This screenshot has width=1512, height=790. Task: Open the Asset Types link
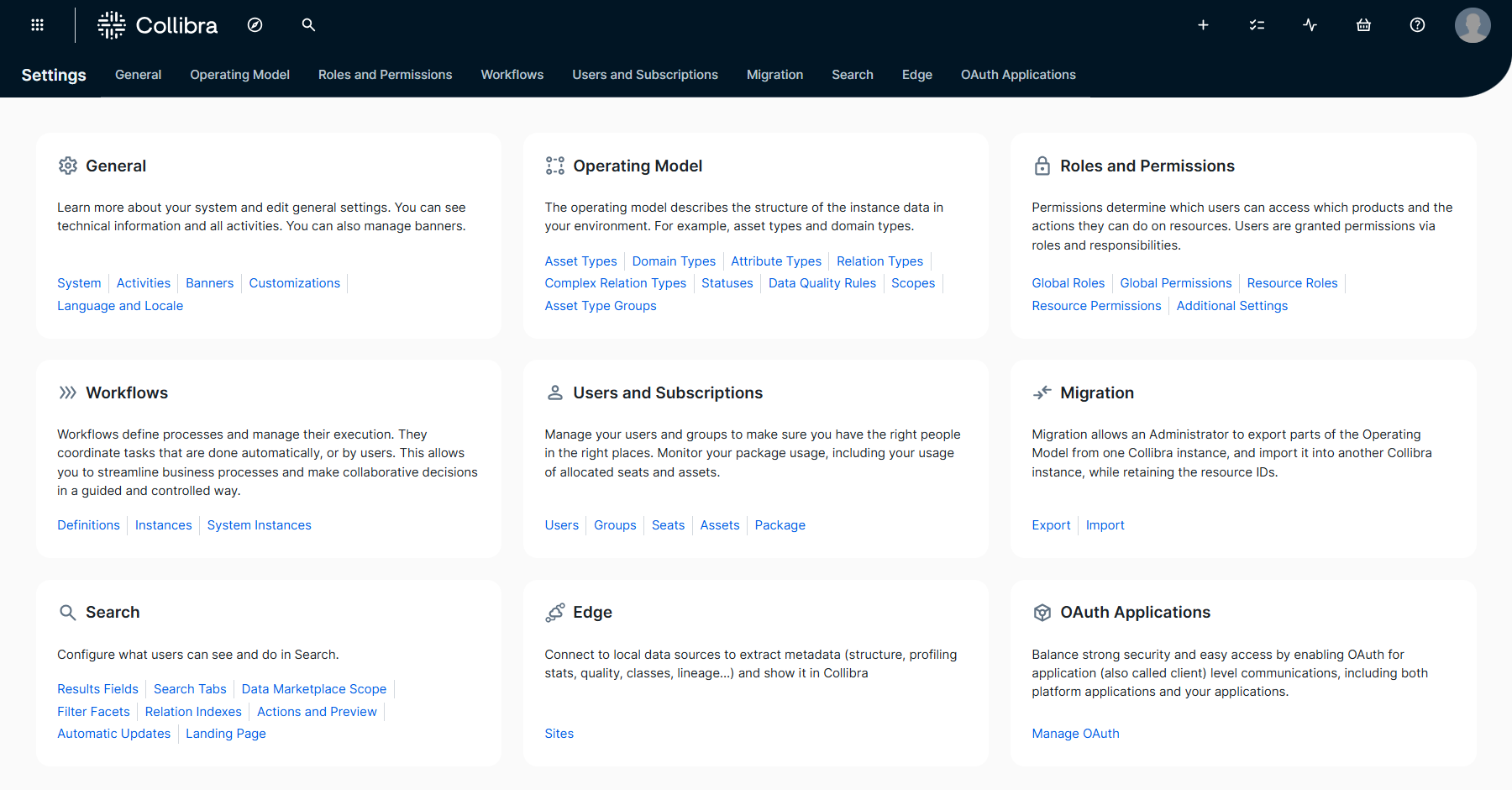pyautogui.click(x=580, y=261)
